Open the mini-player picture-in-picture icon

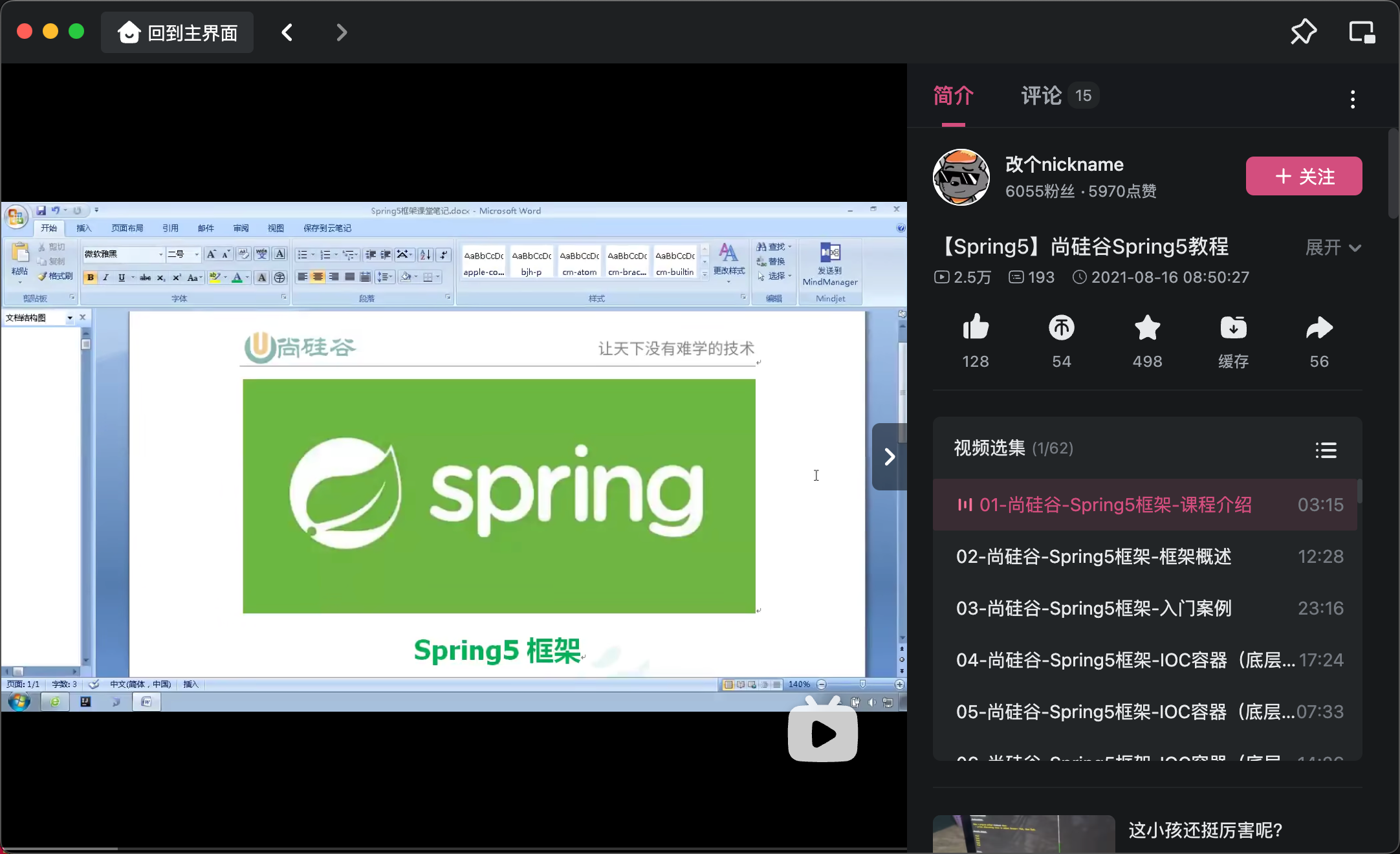pyautogui.click(x=1362, y=32)
